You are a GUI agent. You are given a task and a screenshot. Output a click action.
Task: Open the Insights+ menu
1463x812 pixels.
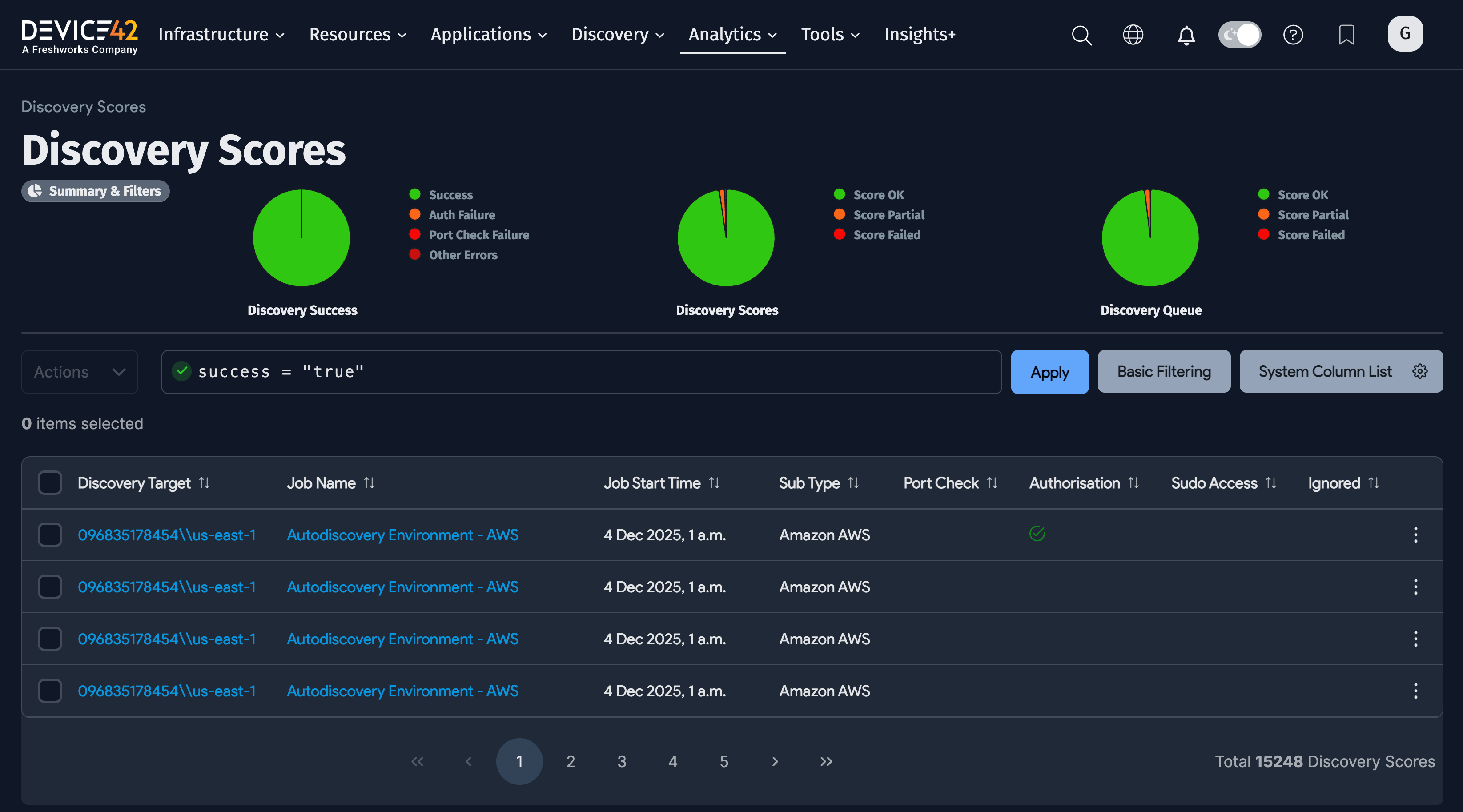(920, 35)
